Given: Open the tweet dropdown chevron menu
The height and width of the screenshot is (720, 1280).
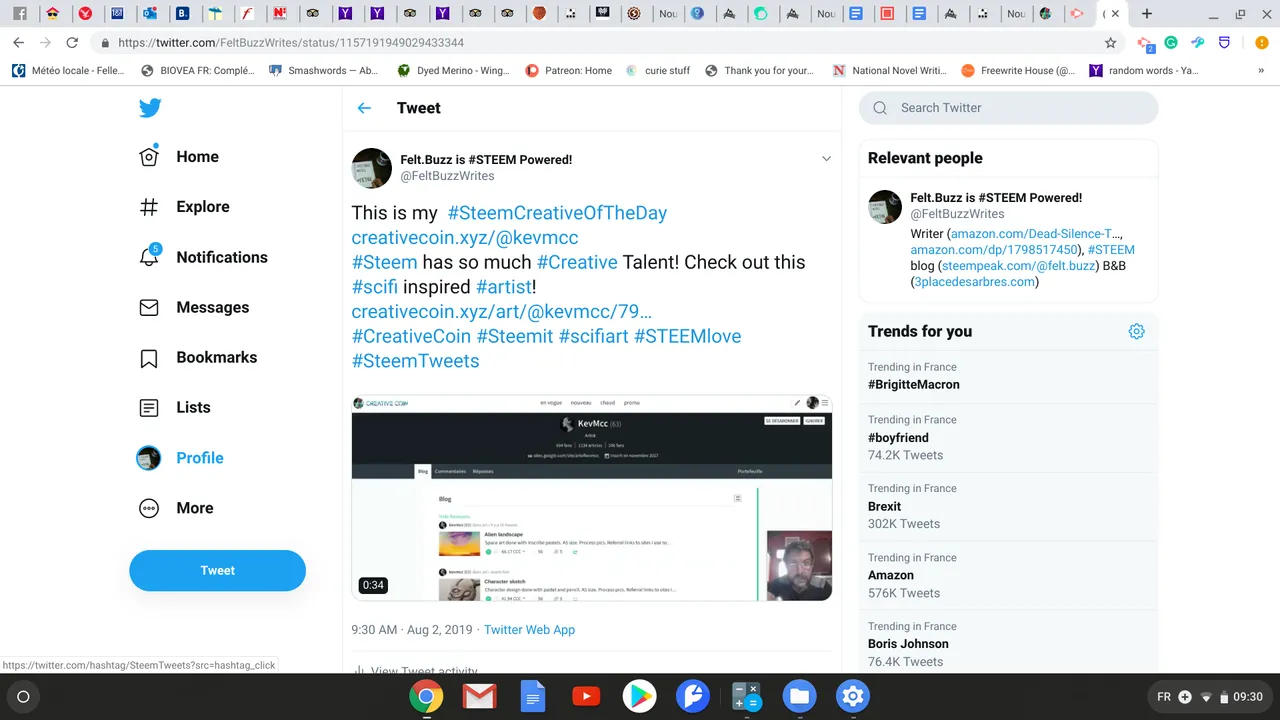Looking at the screenshot, I should [x=826, y=159].
